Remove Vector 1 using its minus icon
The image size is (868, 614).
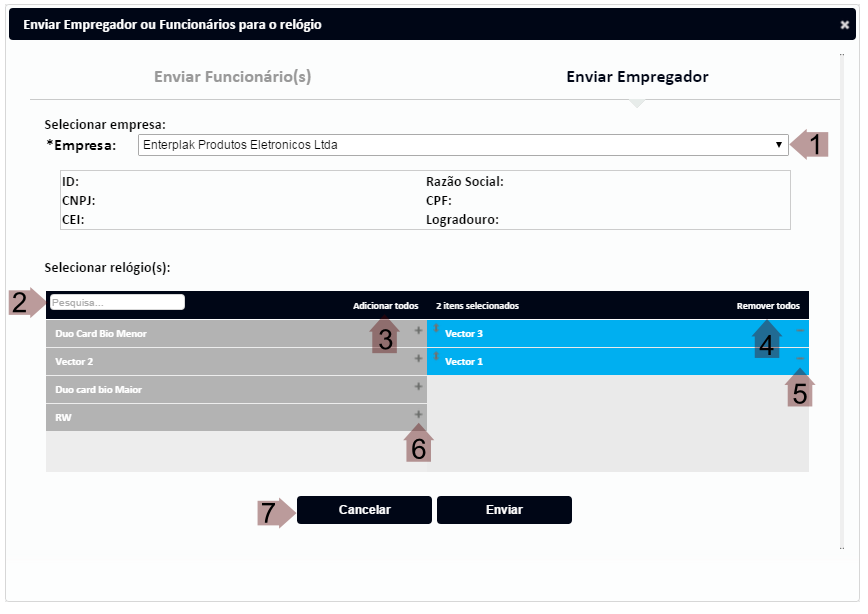tap(799, 358)
